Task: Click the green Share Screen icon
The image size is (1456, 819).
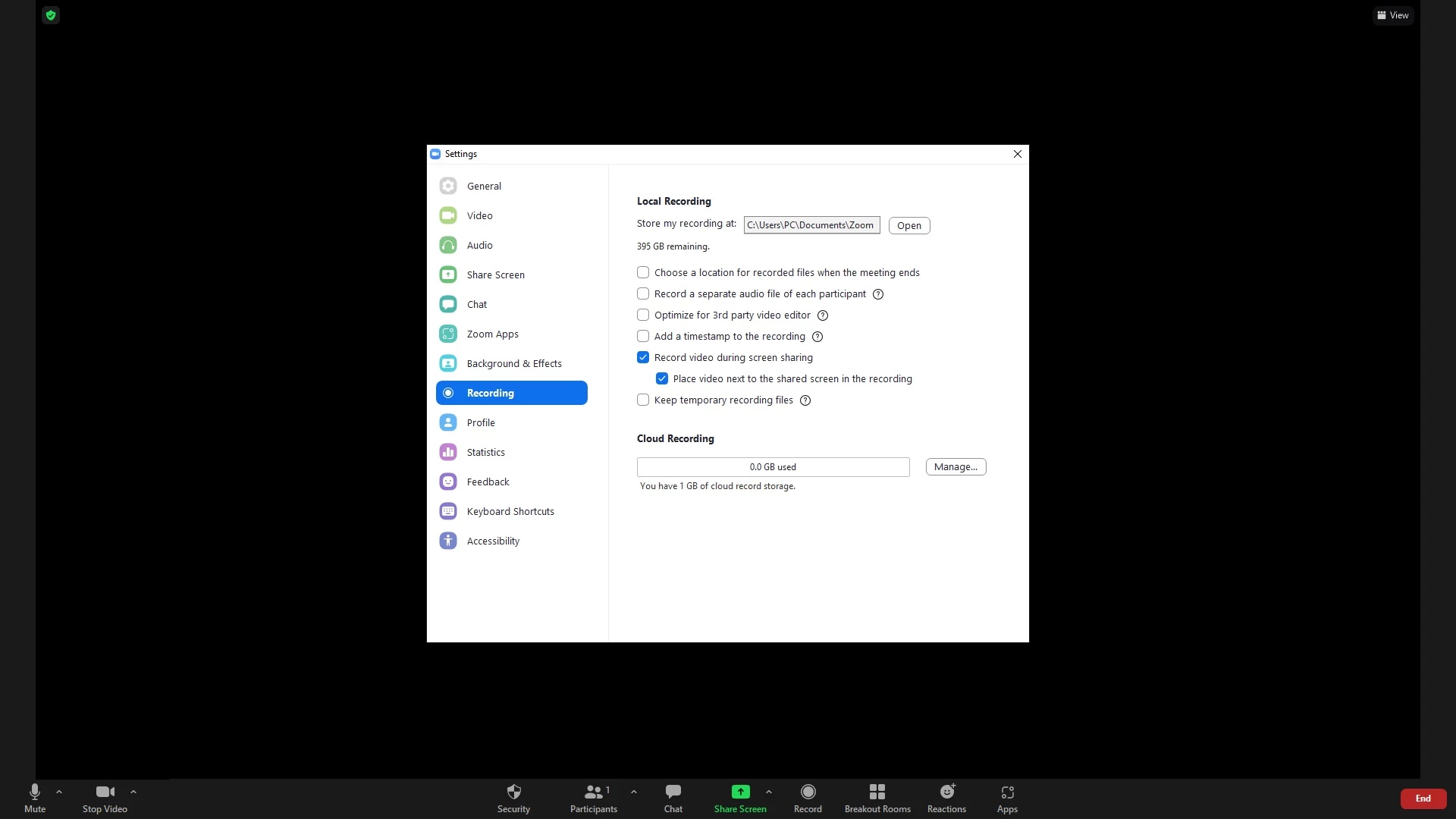Action: tap(740, 792)
